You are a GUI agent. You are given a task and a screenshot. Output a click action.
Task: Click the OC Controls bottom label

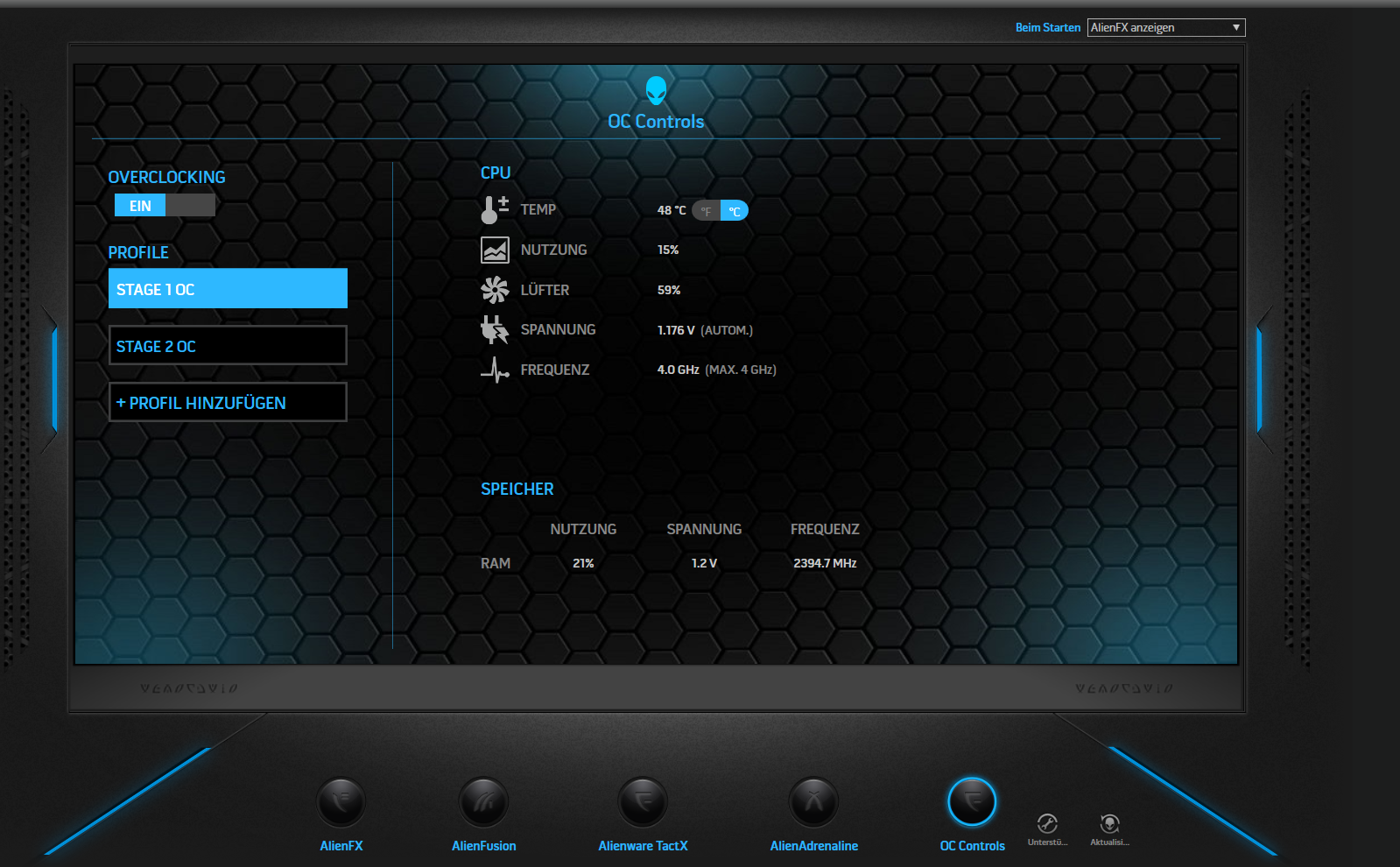[x=972, y=846]
